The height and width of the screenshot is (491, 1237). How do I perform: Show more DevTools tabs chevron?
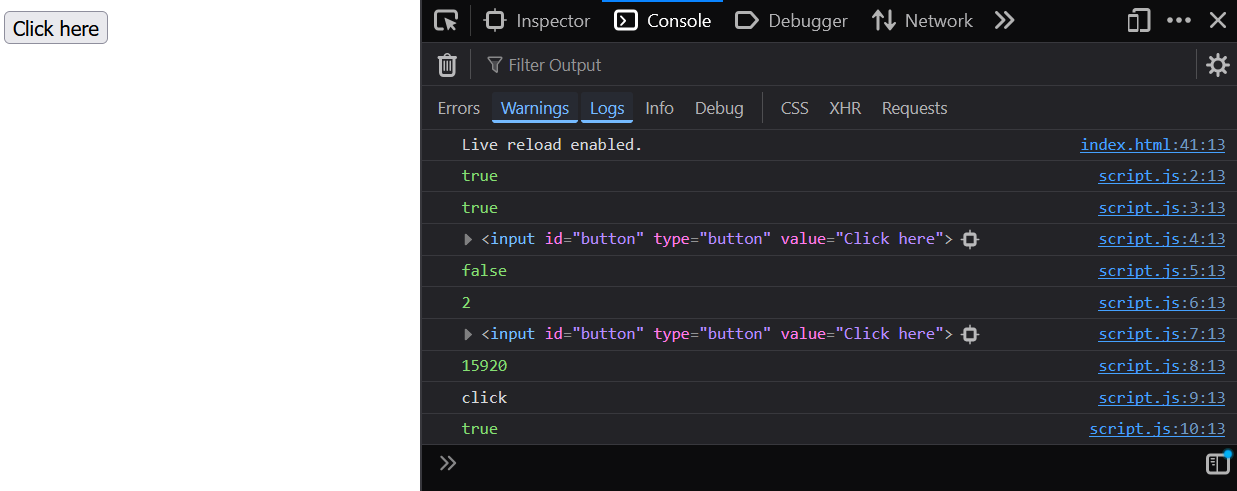(x=1004, y=20)
